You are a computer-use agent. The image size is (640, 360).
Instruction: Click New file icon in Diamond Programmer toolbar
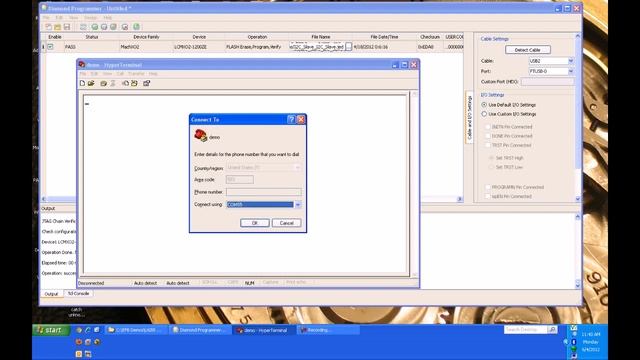(49, 27)
